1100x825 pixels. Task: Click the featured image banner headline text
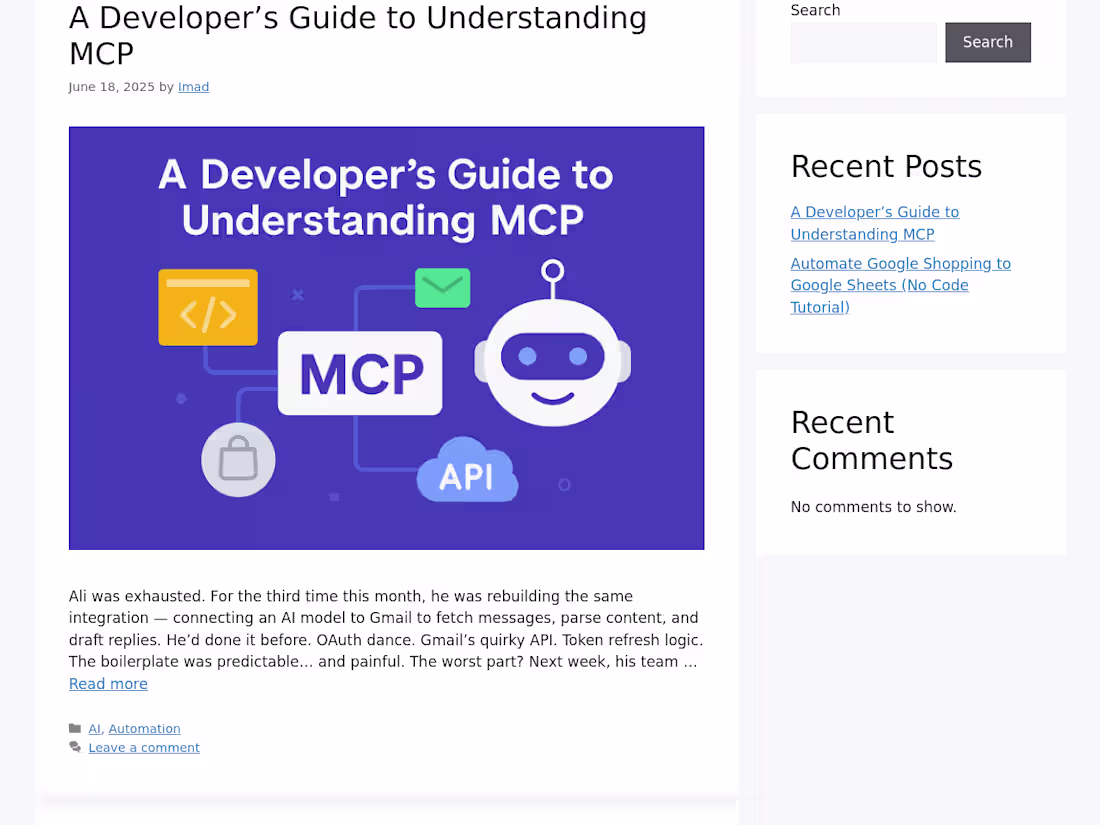pos(386,197)
